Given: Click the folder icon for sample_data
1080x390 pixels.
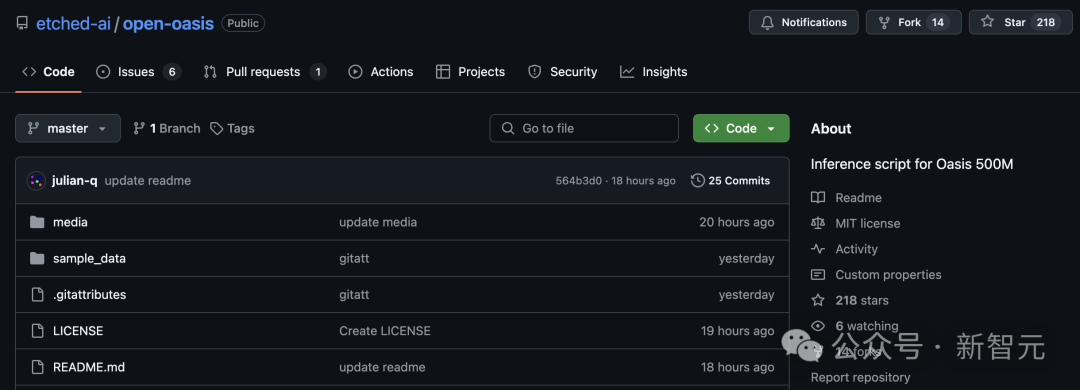Looking at the screenshot, I should pyautogui.click(x=37, y=258).
